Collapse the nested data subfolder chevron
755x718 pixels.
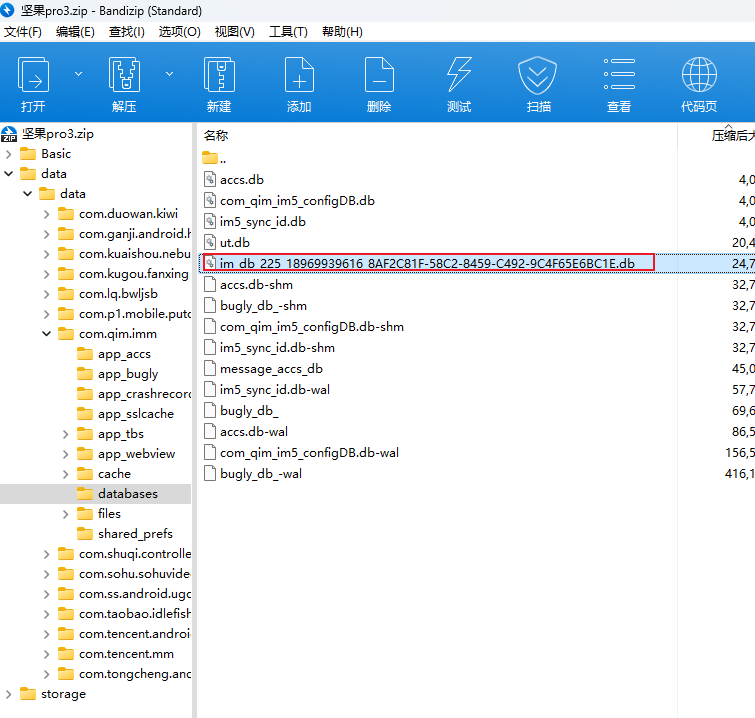point(27,194)
